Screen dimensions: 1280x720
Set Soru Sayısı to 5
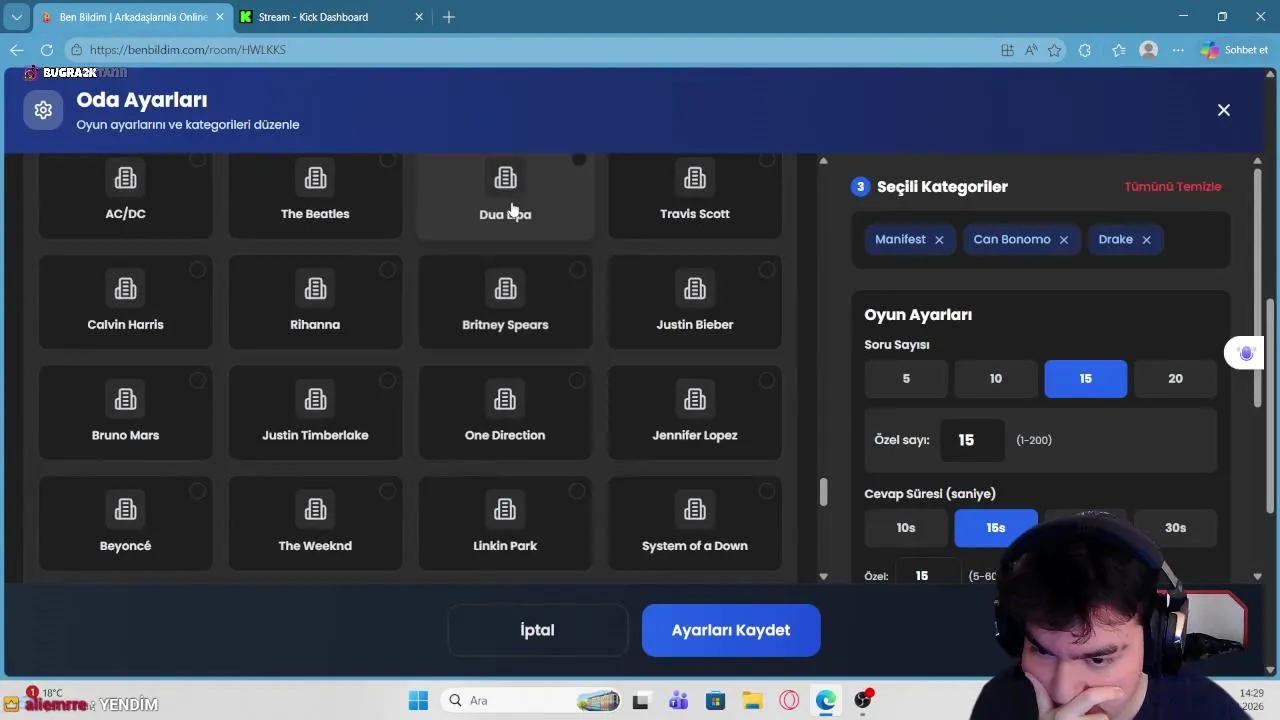pyautogui.click(x=906, y=379)
